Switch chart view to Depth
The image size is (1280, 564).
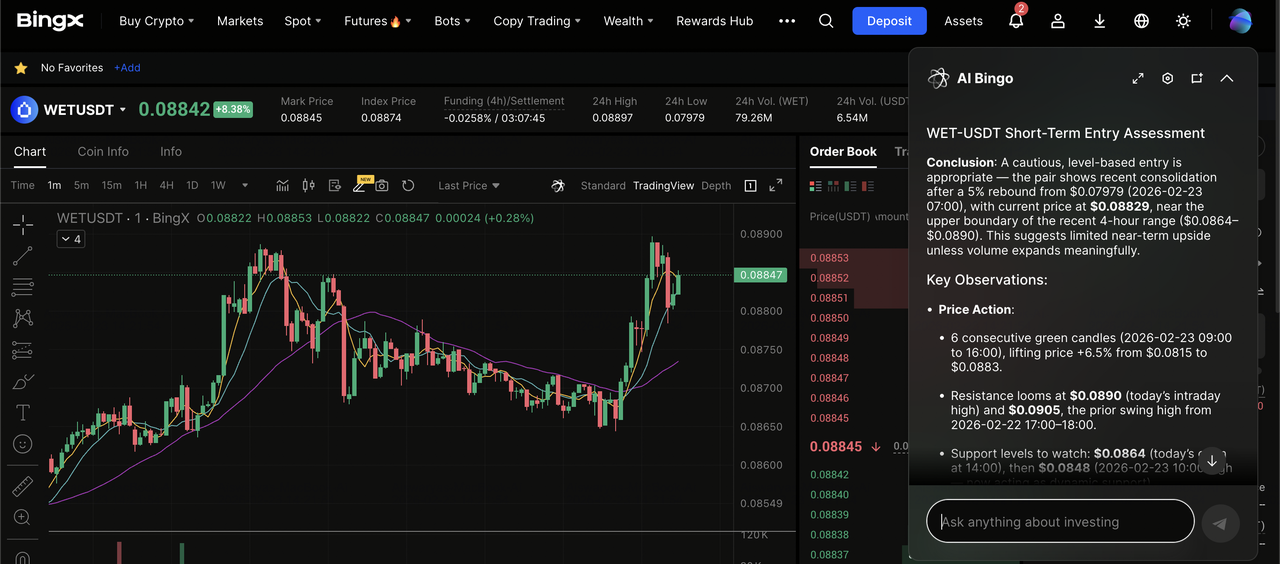(x=716, y=185)
